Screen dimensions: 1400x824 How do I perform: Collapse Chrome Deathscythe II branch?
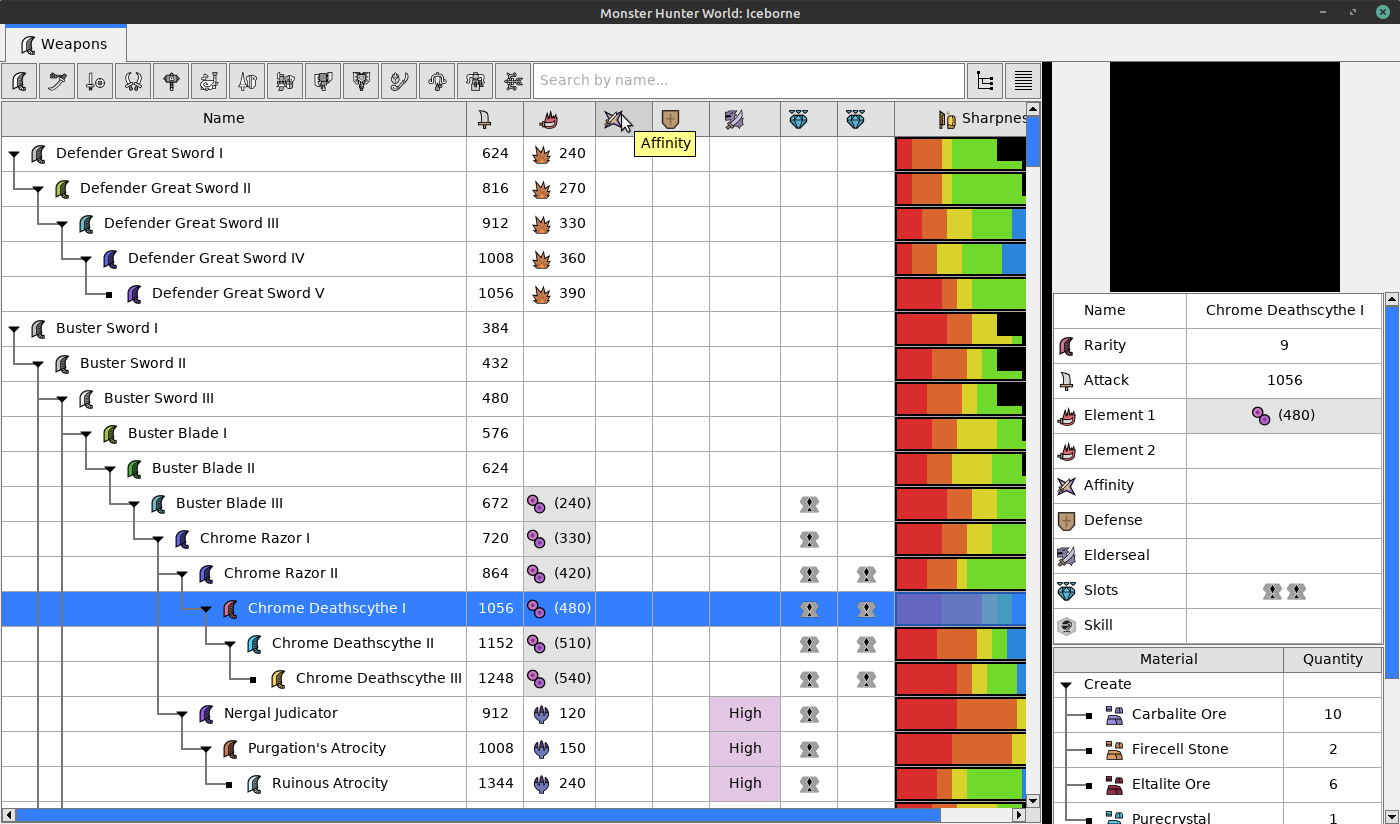pos(230,644)
